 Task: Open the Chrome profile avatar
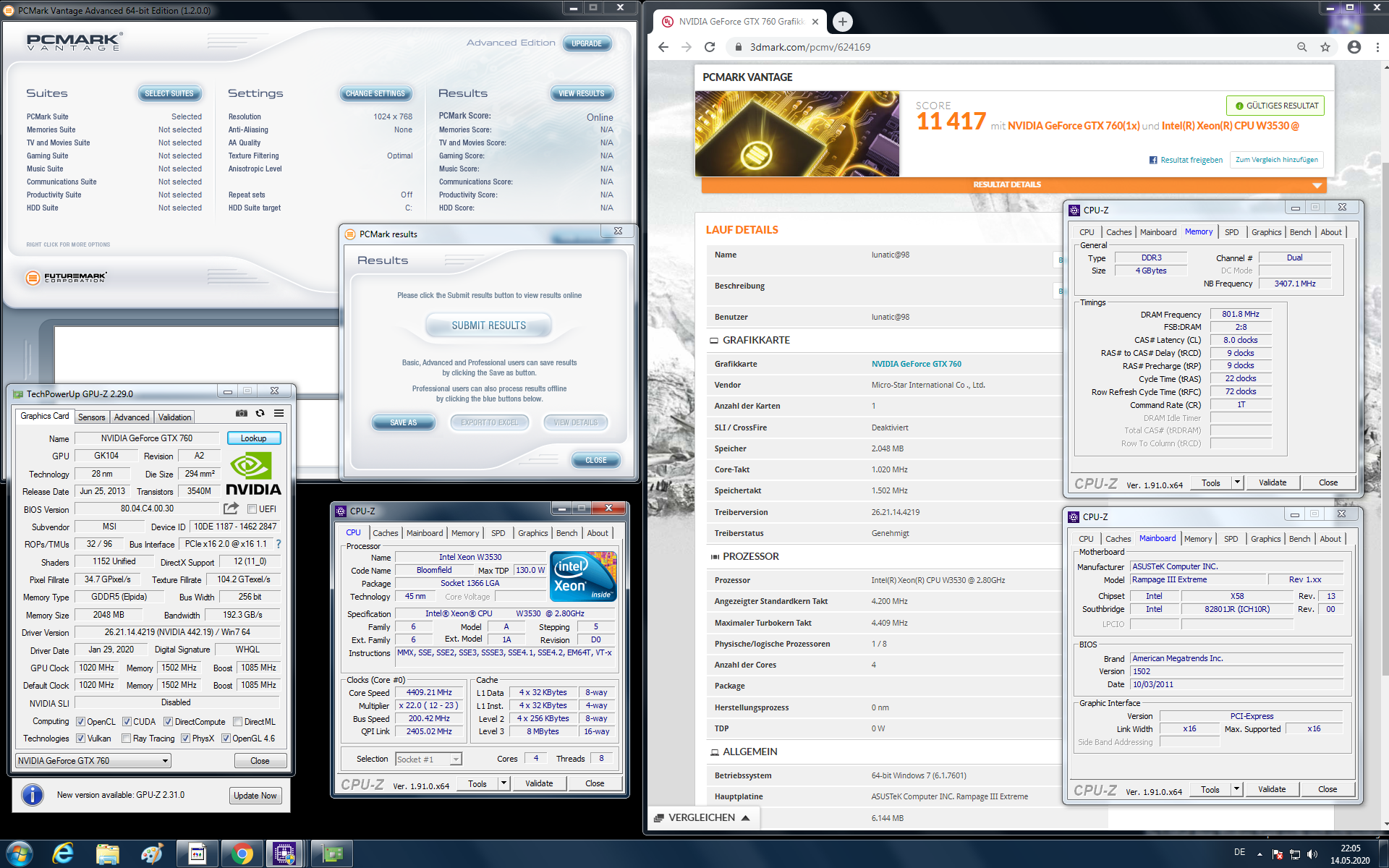coord(1354,47)
